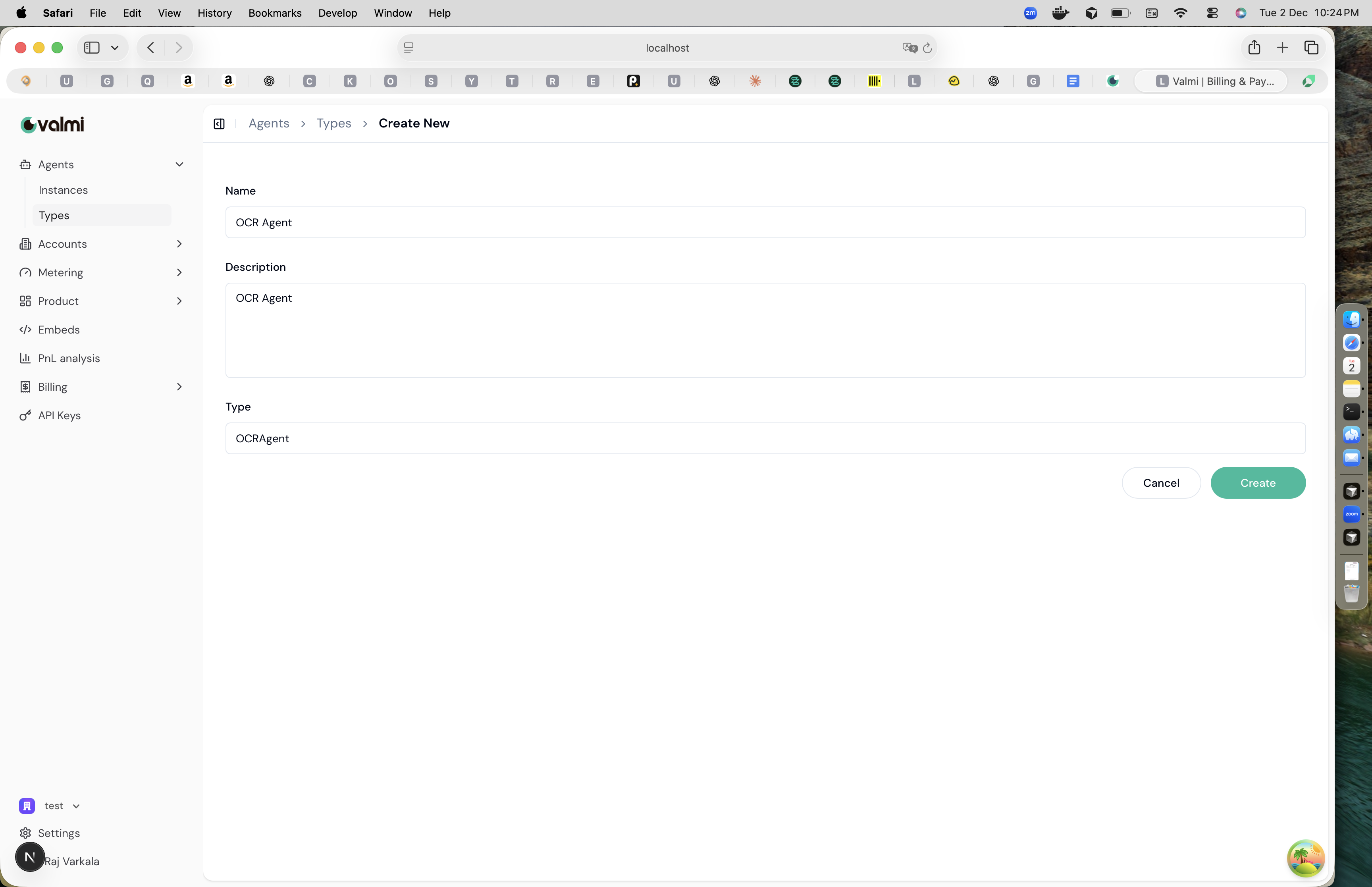The width and height of the screenshot is (1372, 887).
Task: Expand the Accounts section
Action: [x=179, y=244]
